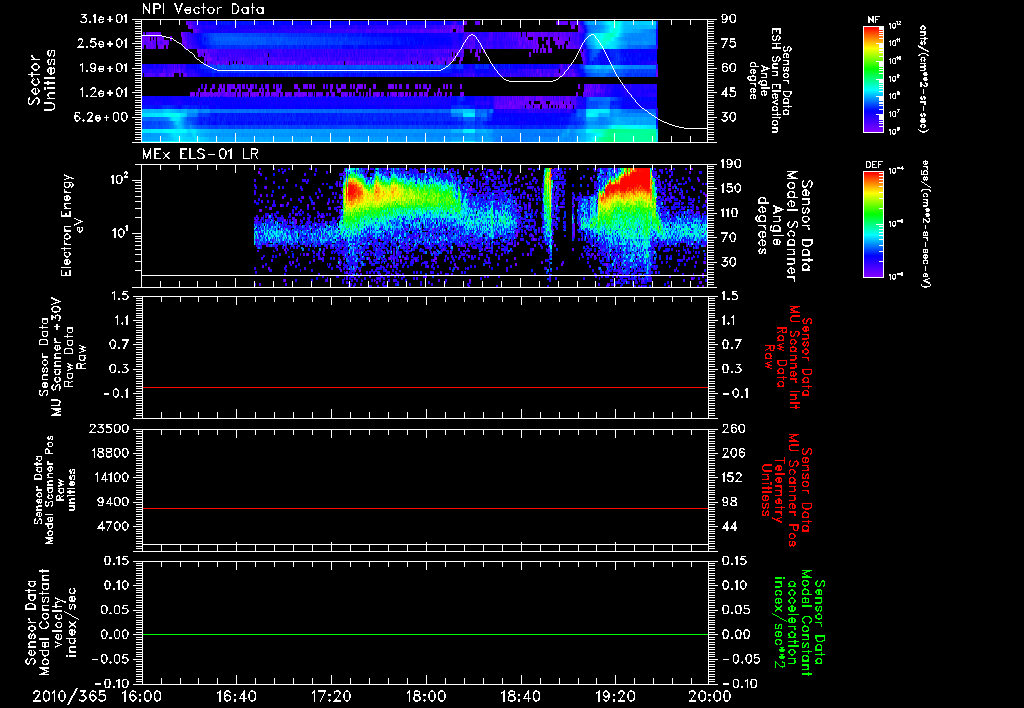Click the 23500 scanner position tick label
Viewport: 1024px width, 708px height.
(x=109, y=429)
